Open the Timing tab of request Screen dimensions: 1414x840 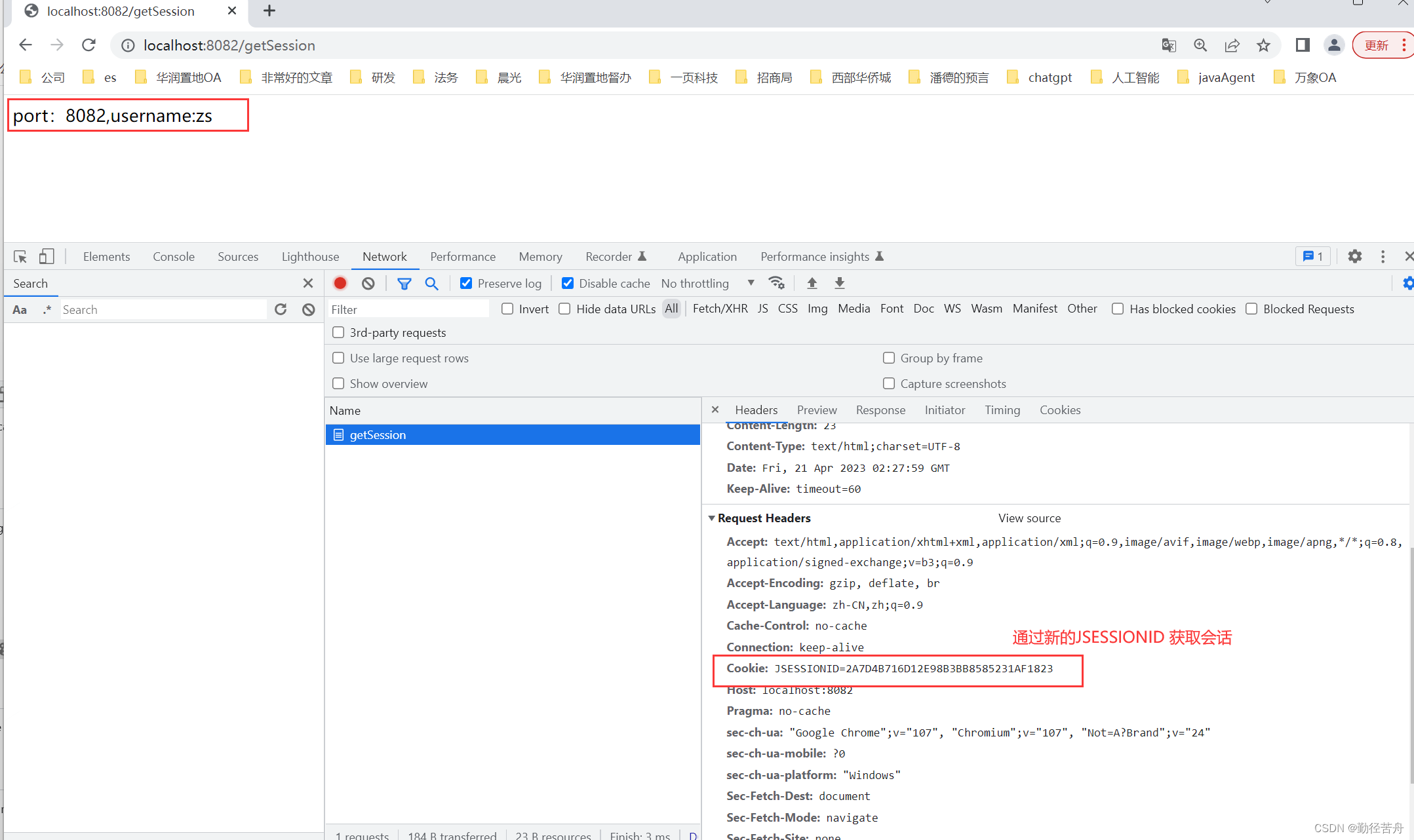[x=1002, y=410]
